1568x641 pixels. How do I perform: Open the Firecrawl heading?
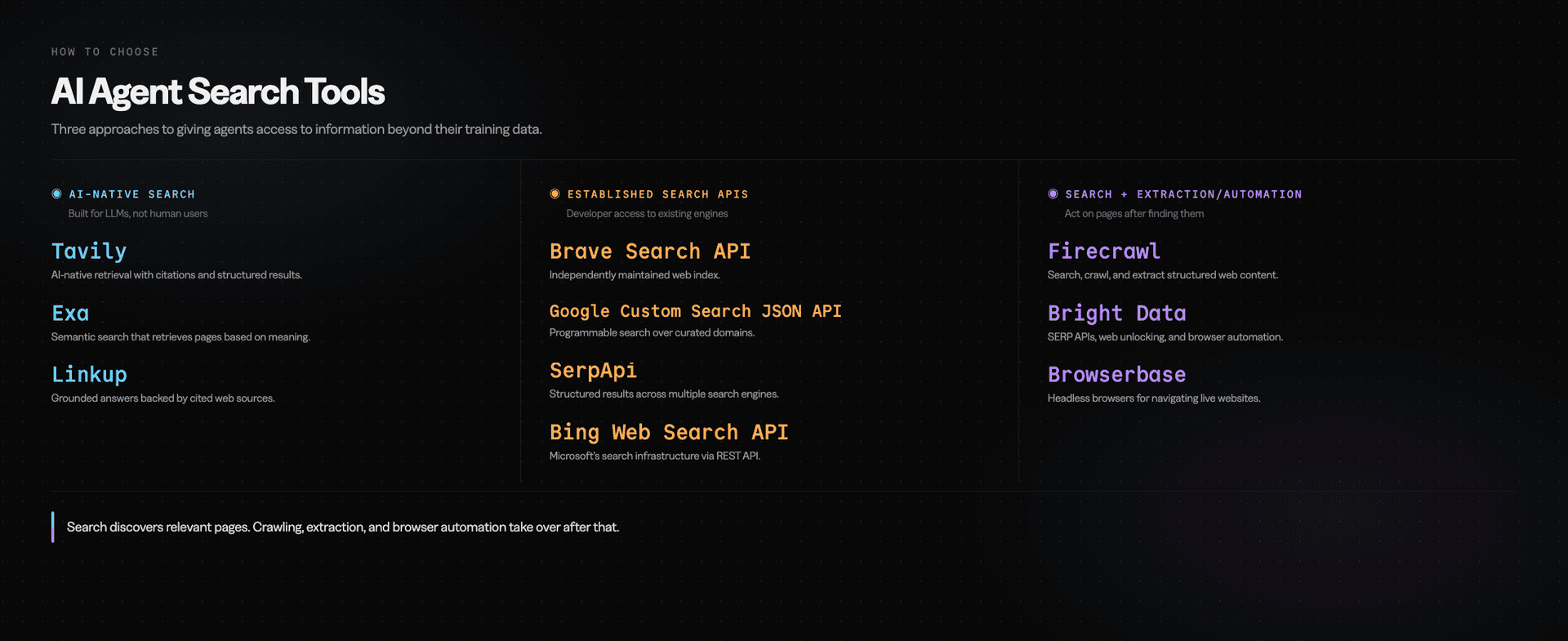click(1104, 252)
